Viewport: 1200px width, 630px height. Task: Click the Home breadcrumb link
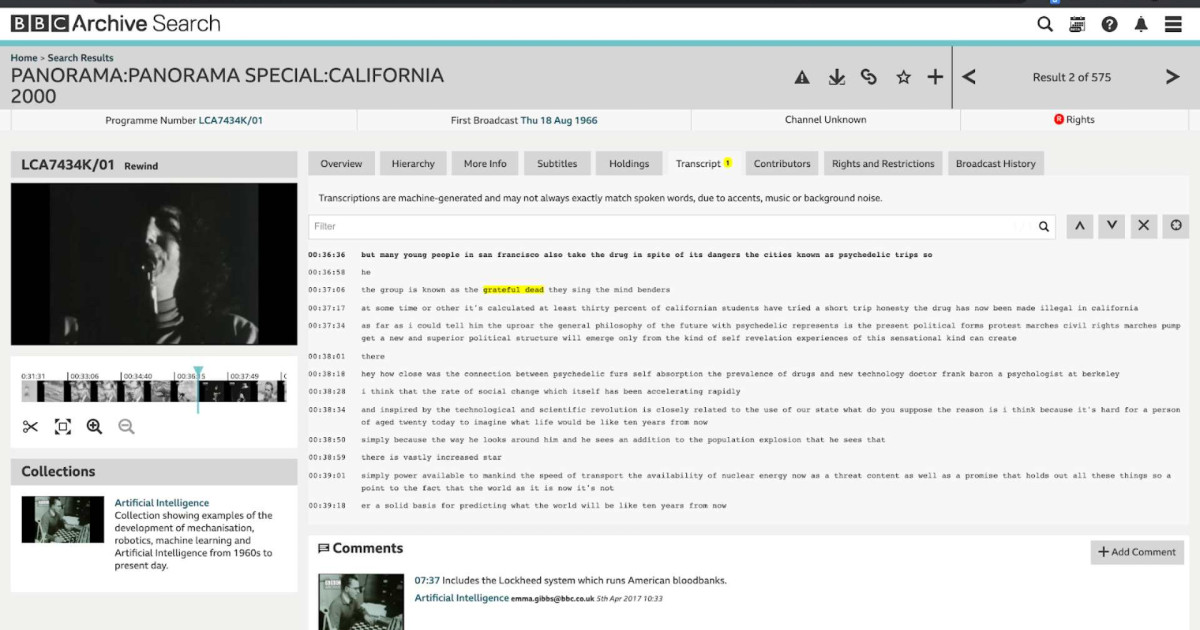coord(24,58)
